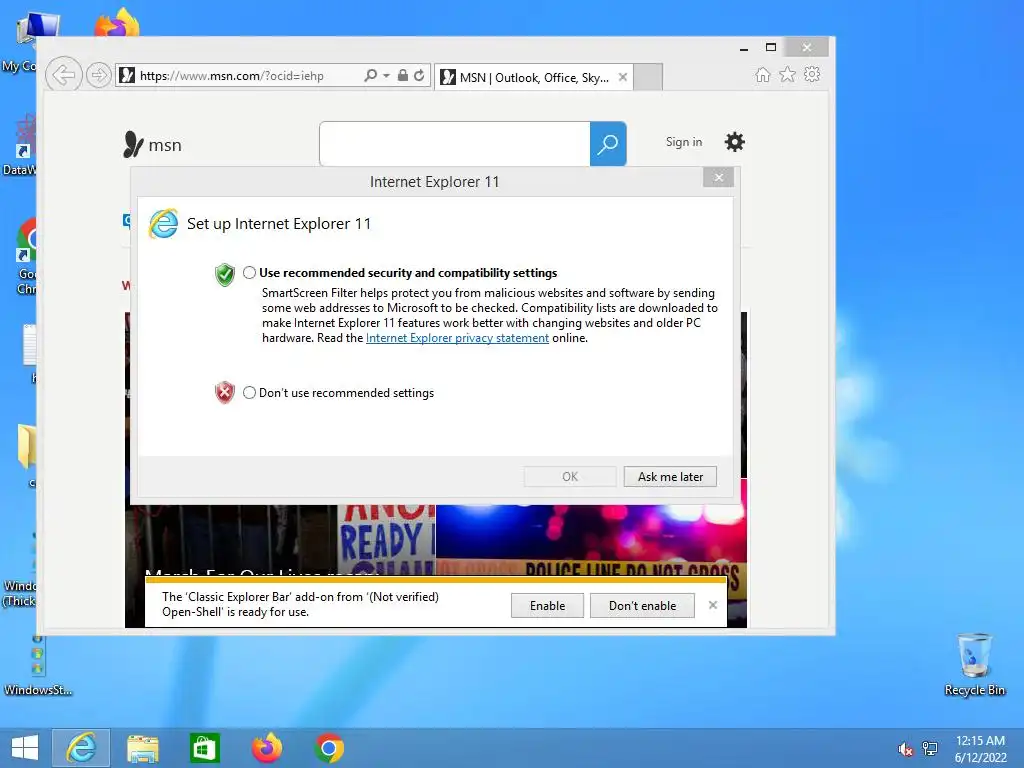1024x768 pixels.
Task: Open Favorites with the star icon
Action: pos(788,74)
